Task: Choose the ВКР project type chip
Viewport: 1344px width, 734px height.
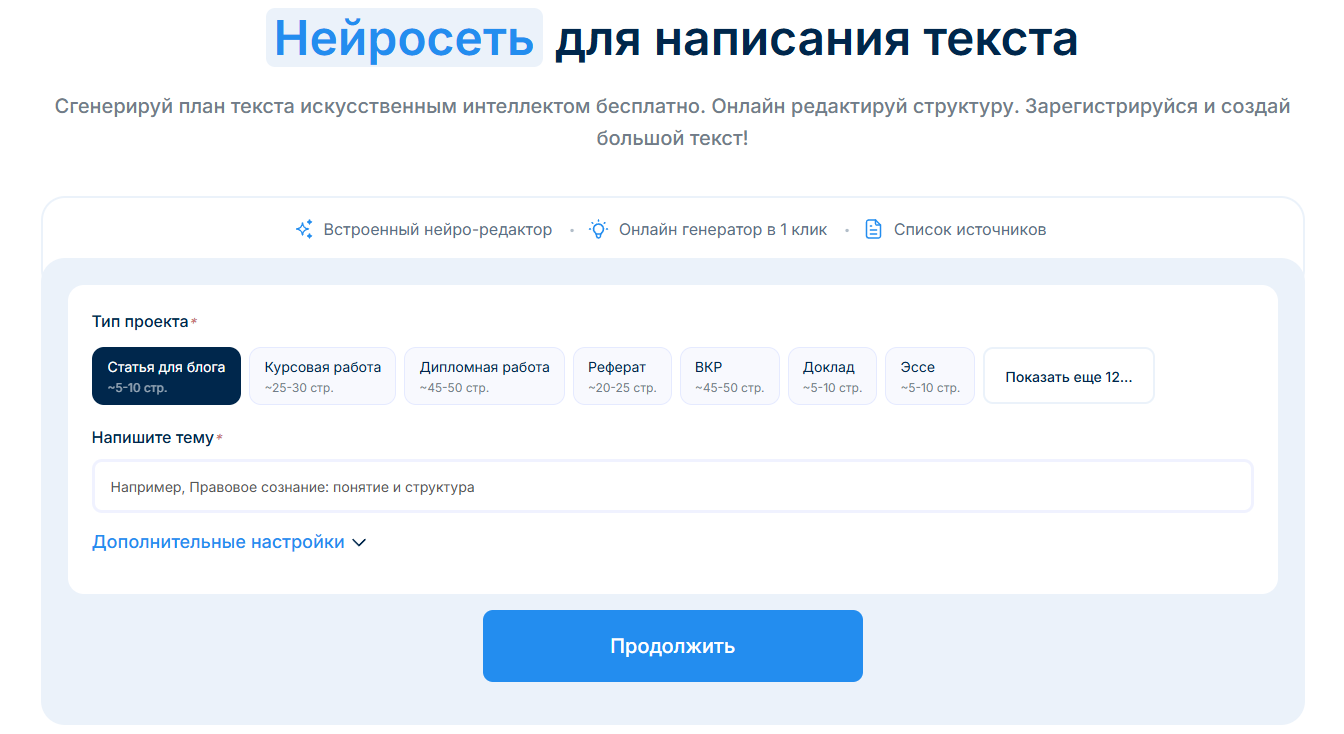Action: pos(729,376)
